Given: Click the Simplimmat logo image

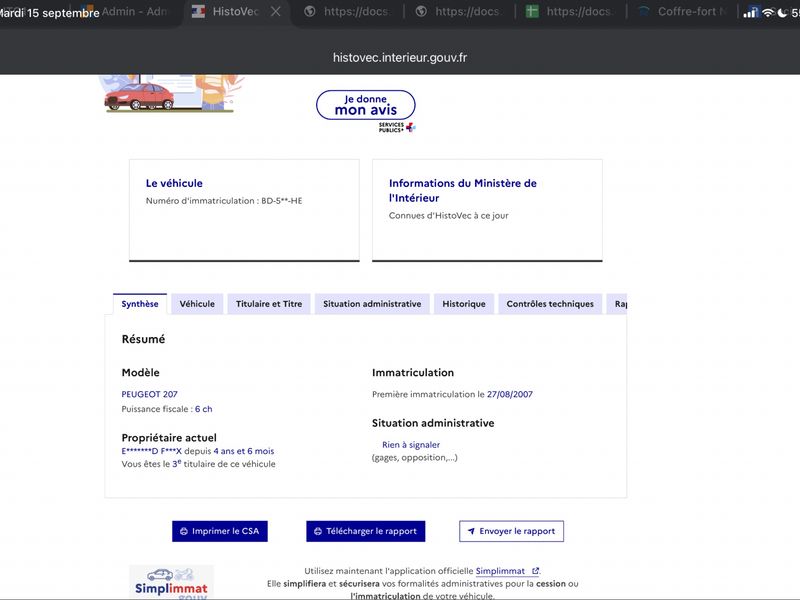Looking at the screenshot, I should [x=171, y=582].
